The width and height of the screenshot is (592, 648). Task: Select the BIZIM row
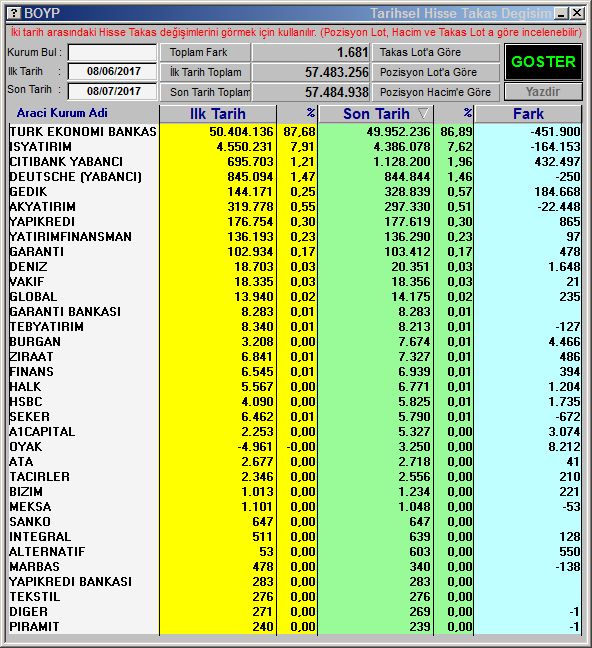click(x=295, y=492)
